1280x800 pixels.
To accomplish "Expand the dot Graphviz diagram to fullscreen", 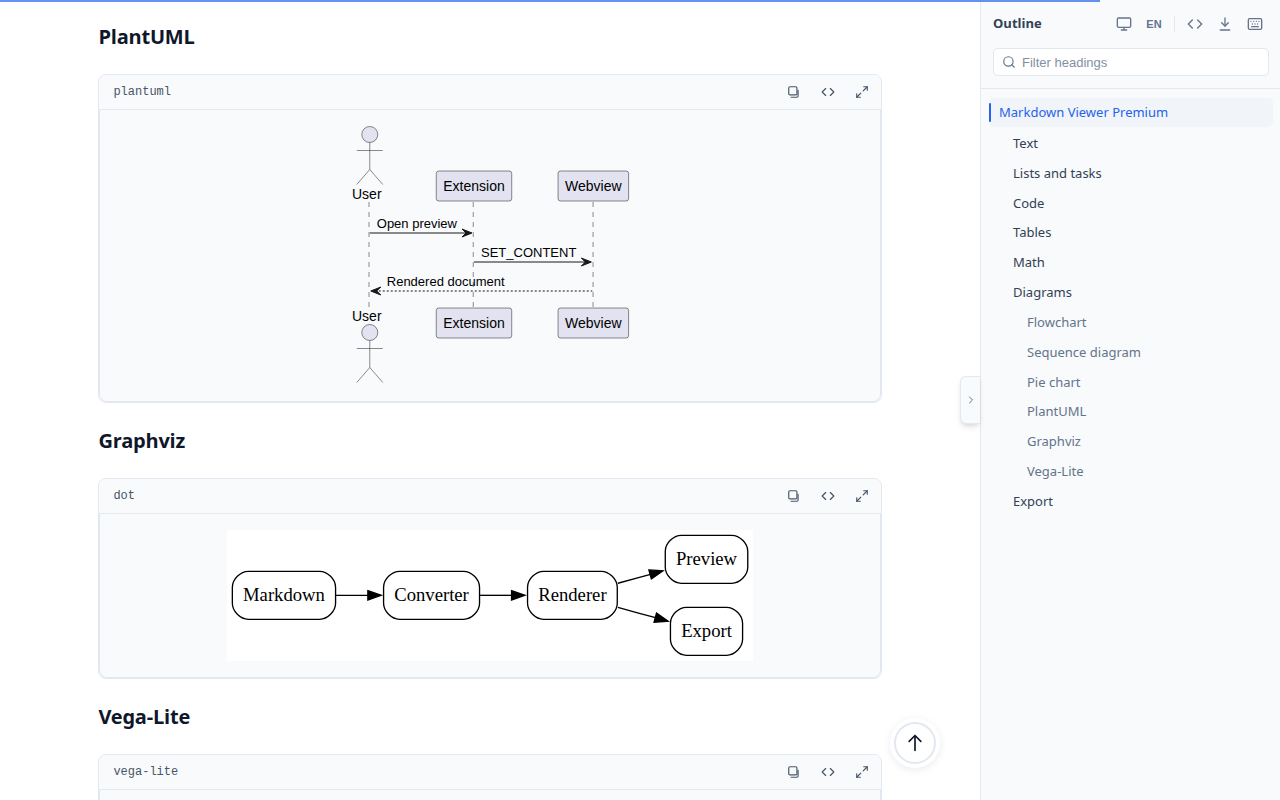I will pos(862,496).
